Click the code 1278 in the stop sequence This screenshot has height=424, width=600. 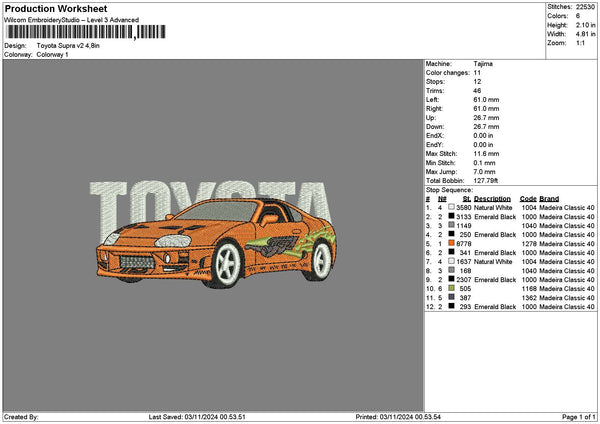(x=529, y=243)
